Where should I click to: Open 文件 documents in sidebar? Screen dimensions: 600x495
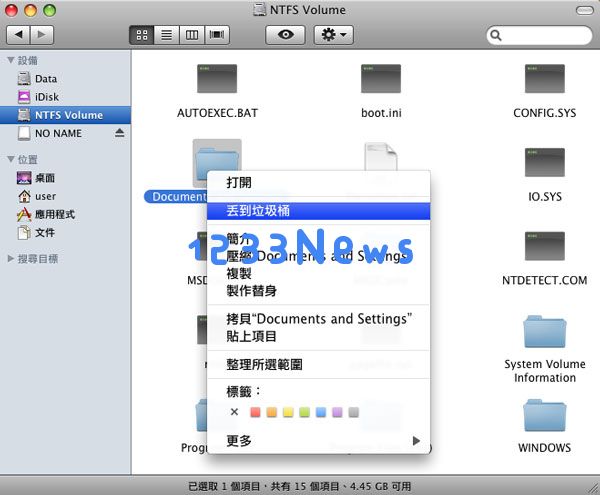point(65,233)
